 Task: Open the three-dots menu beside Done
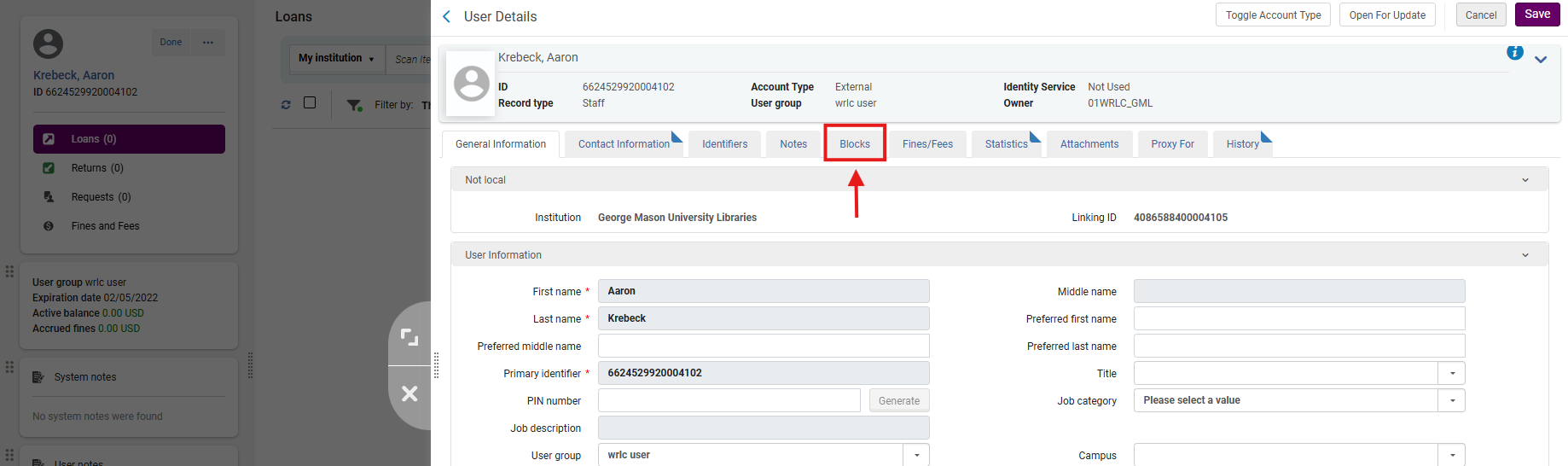[208, 43]
